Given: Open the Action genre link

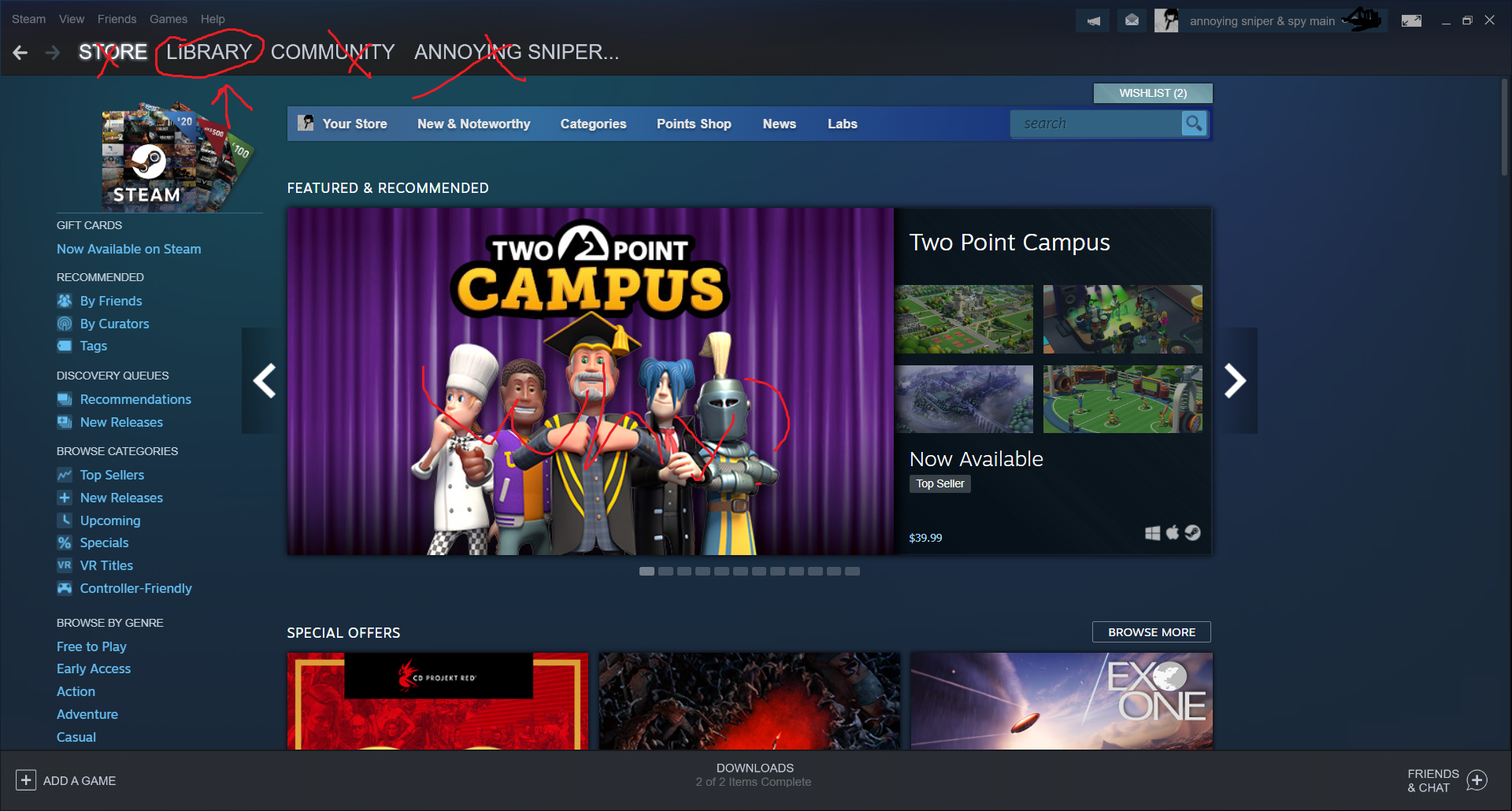Looking at the screenshot, I should (76, 691).
